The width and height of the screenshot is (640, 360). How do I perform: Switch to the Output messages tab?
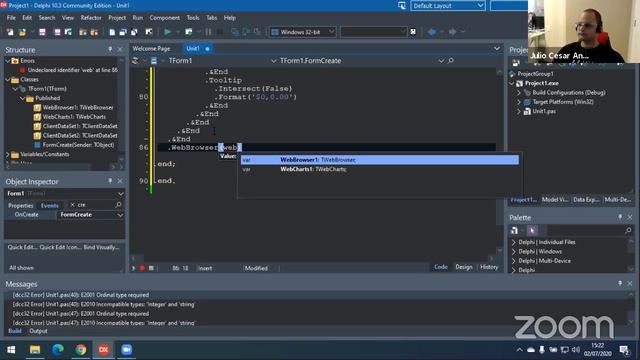click(38, 331)
